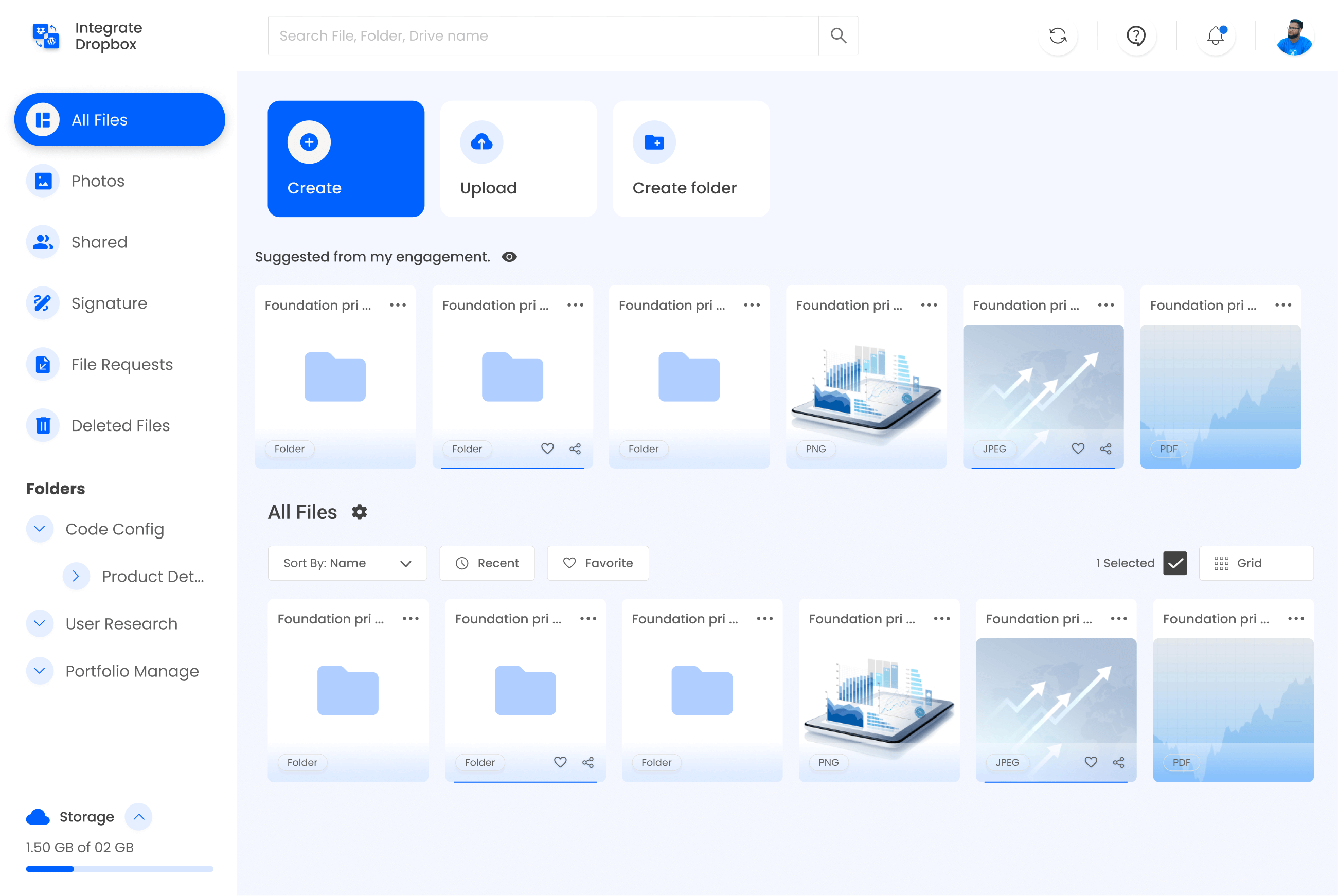Select Shared from sidebar menu
Viewport: 1338px width, 896px height.
99,242
